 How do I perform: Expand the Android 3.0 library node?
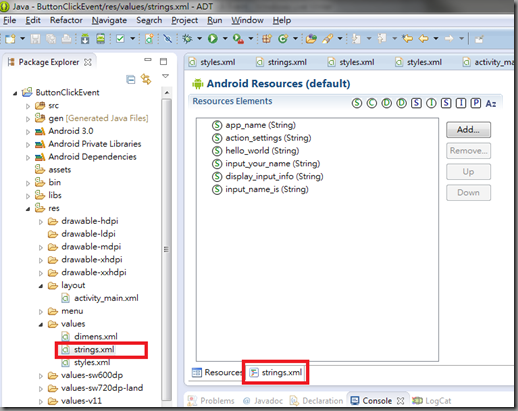[x=28, y=132]
